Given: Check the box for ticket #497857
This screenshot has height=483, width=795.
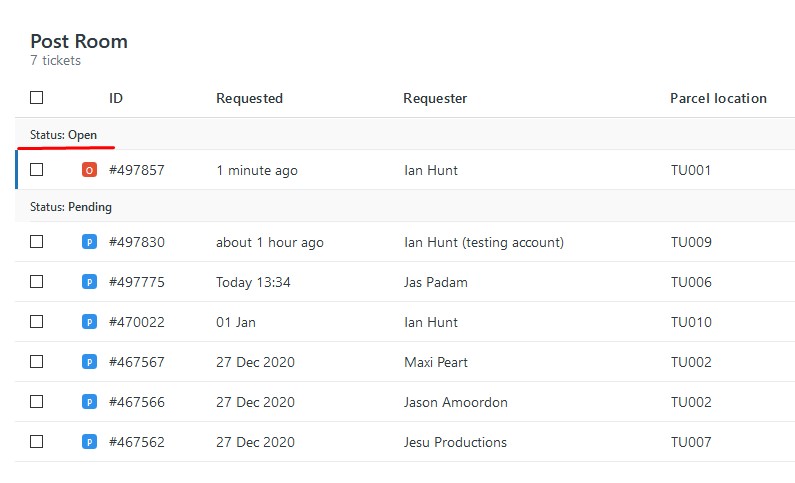Looking at the screenshot, I should [37, 170].
